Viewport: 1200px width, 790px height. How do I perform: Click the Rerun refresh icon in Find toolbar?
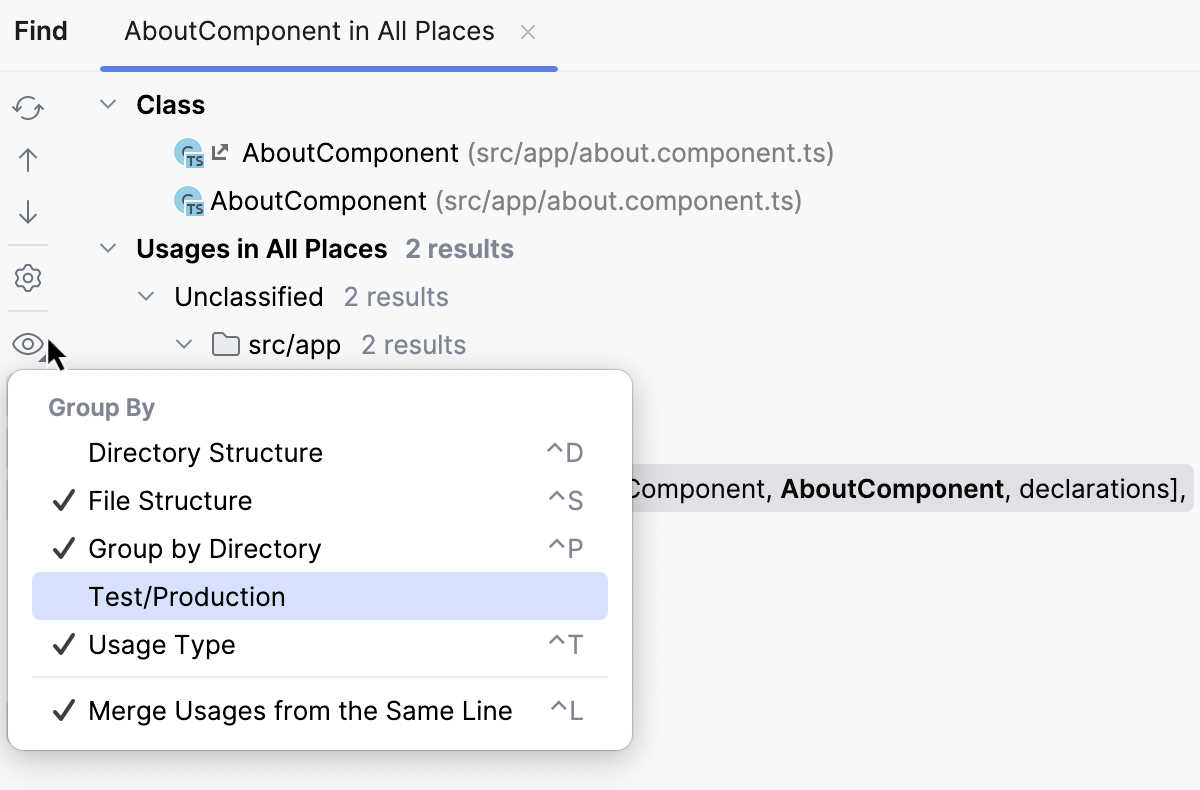28,107
